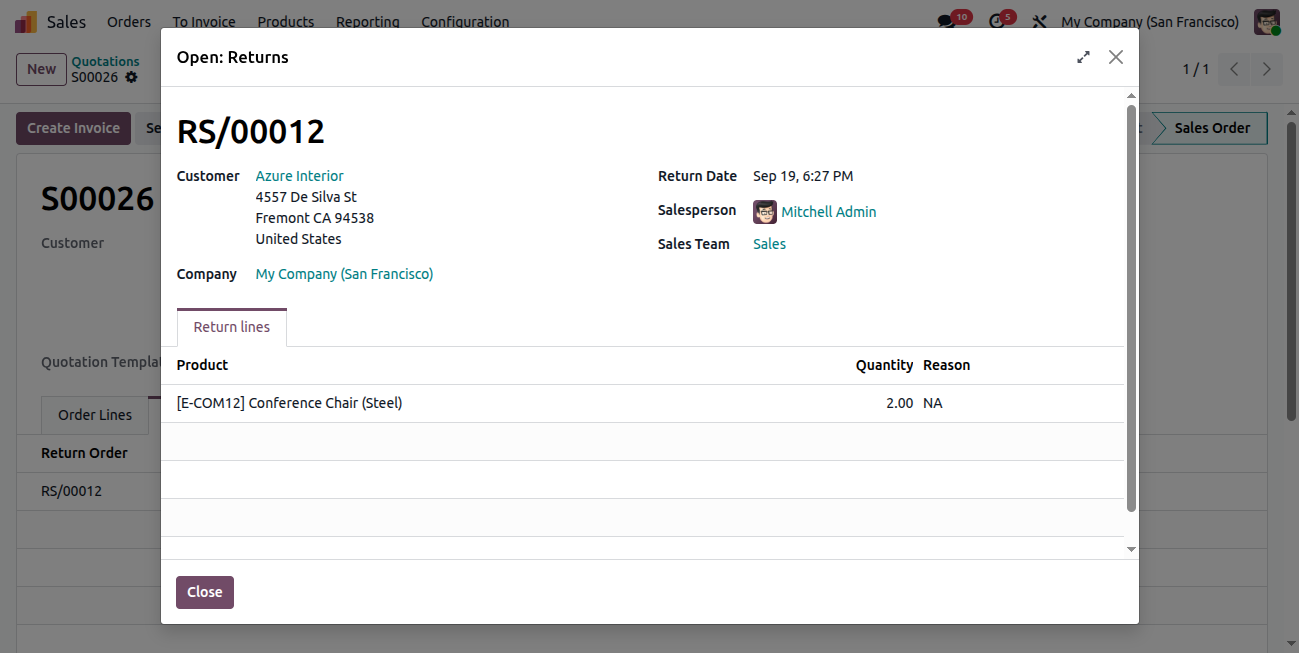Screen dimensions: 1299x653
Task: Open the Orders menu
Action: [129, 21]
